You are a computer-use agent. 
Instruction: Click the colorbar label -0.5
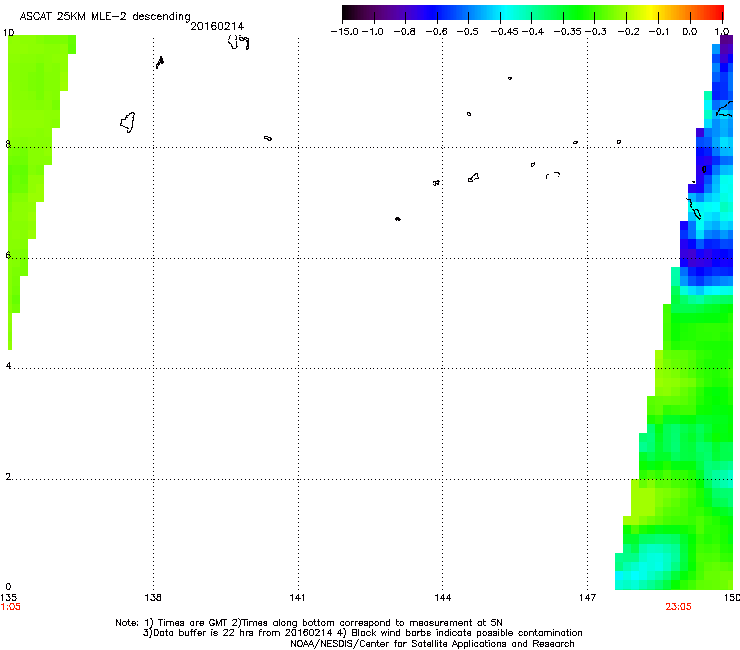467,32
